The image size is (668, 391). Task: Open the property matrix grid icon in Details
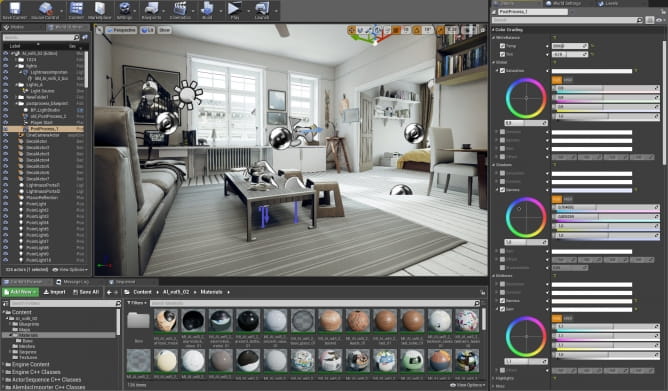649,20
